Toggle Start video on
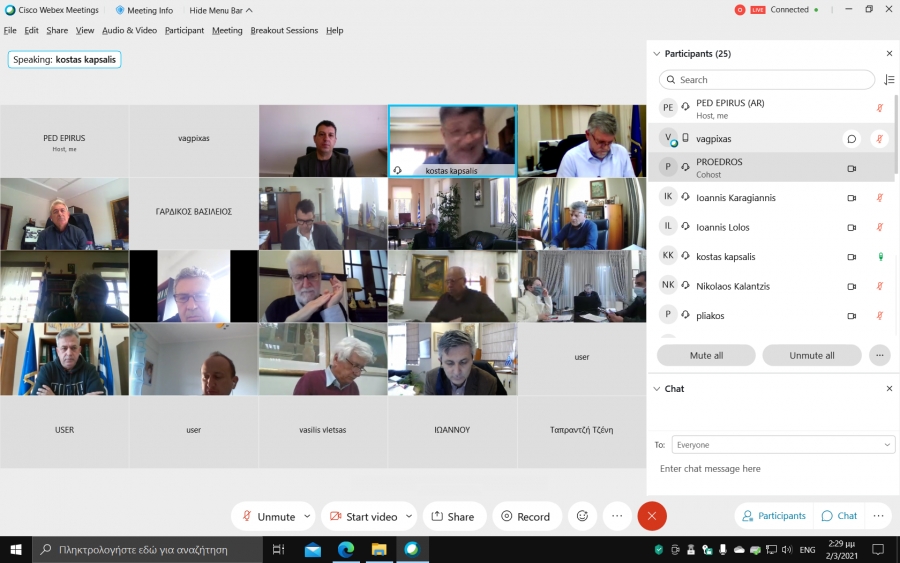Viewport: 900px width, 563px height. coord(362,516)
